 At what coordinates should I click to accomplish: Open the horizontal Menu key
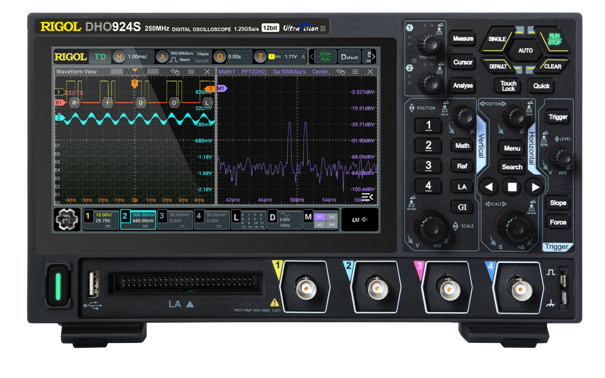pyautogui.click(x=512, y=148)
